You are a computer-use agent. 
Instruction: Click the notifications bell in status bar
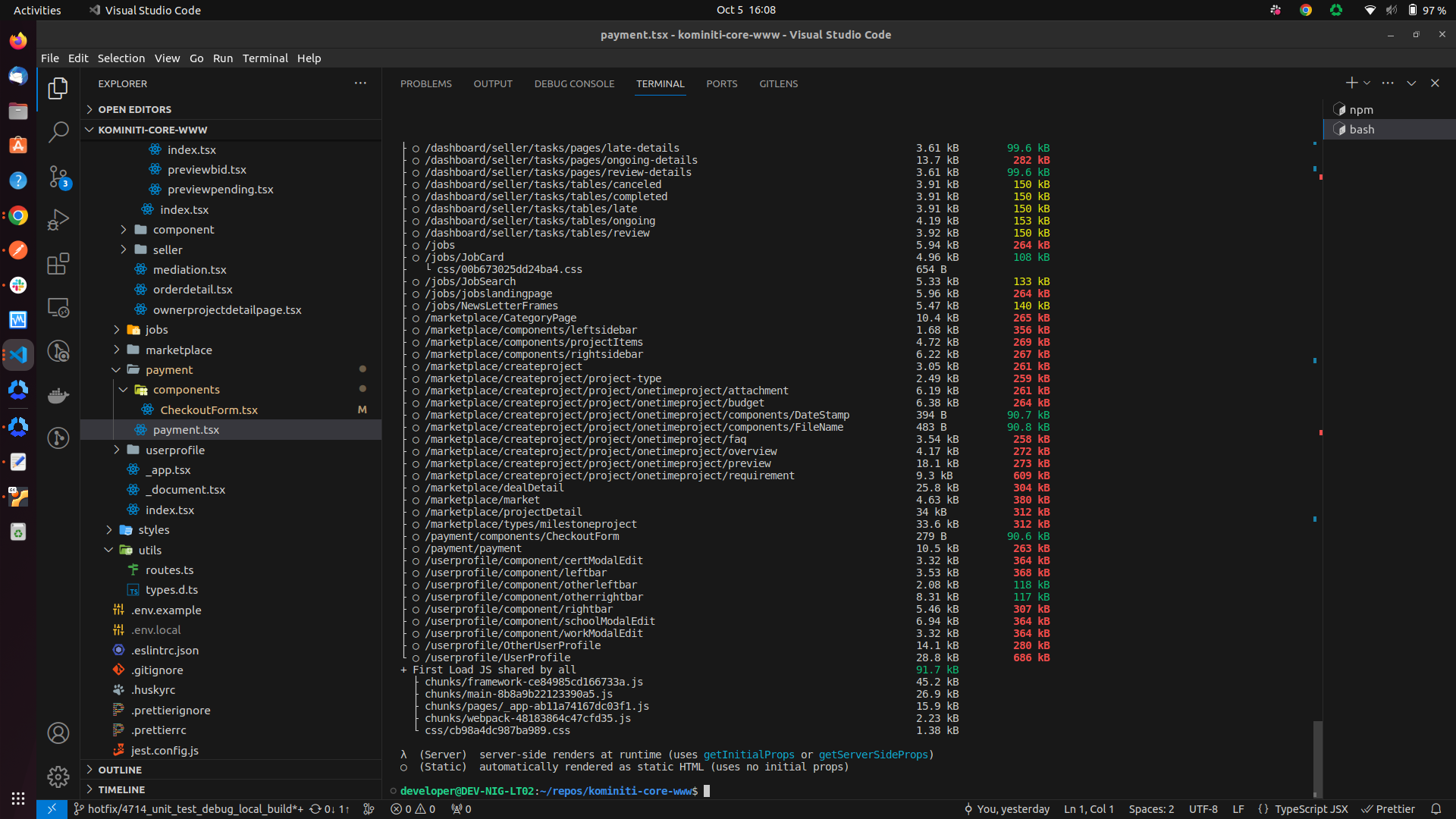click(1436, 809)
